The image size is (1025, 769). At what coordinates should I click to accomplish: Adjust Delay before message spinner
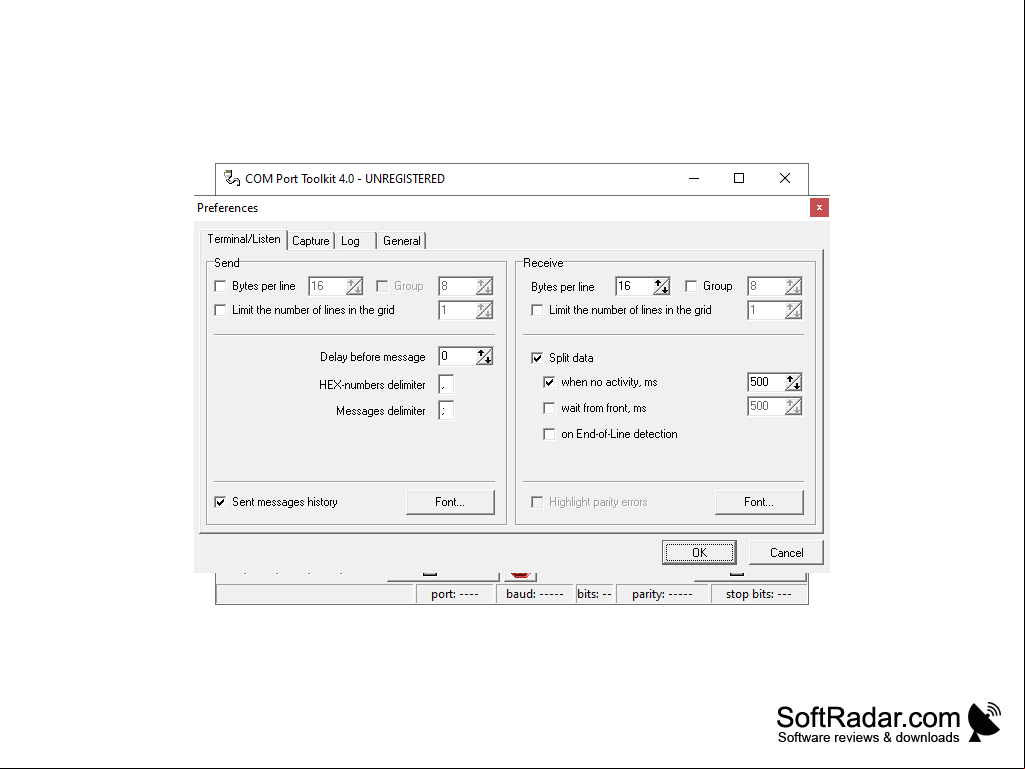[484, 356]
